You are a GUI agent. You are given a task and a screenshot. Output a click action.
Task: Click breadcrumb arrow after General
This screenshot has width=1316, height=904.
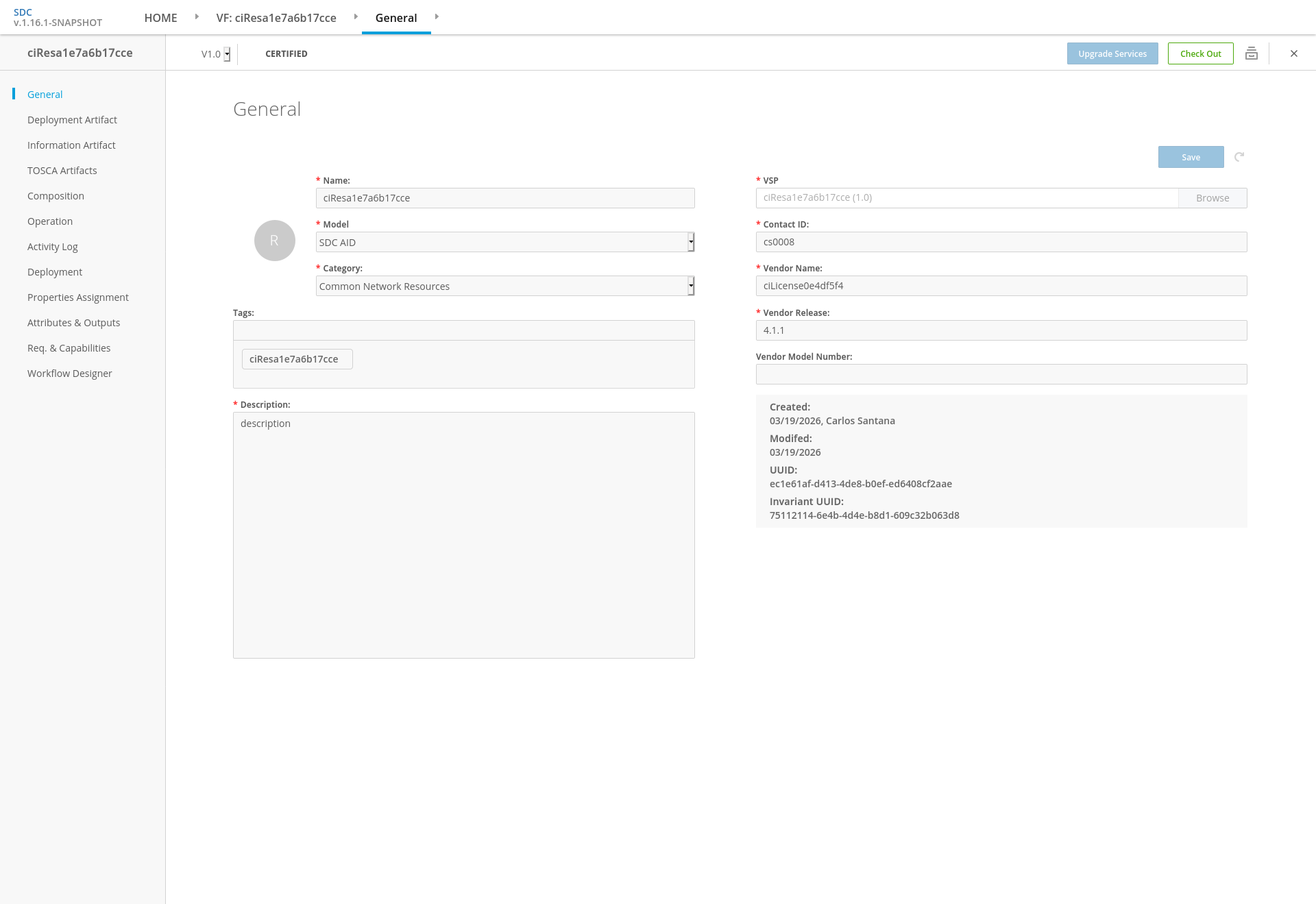437,17
